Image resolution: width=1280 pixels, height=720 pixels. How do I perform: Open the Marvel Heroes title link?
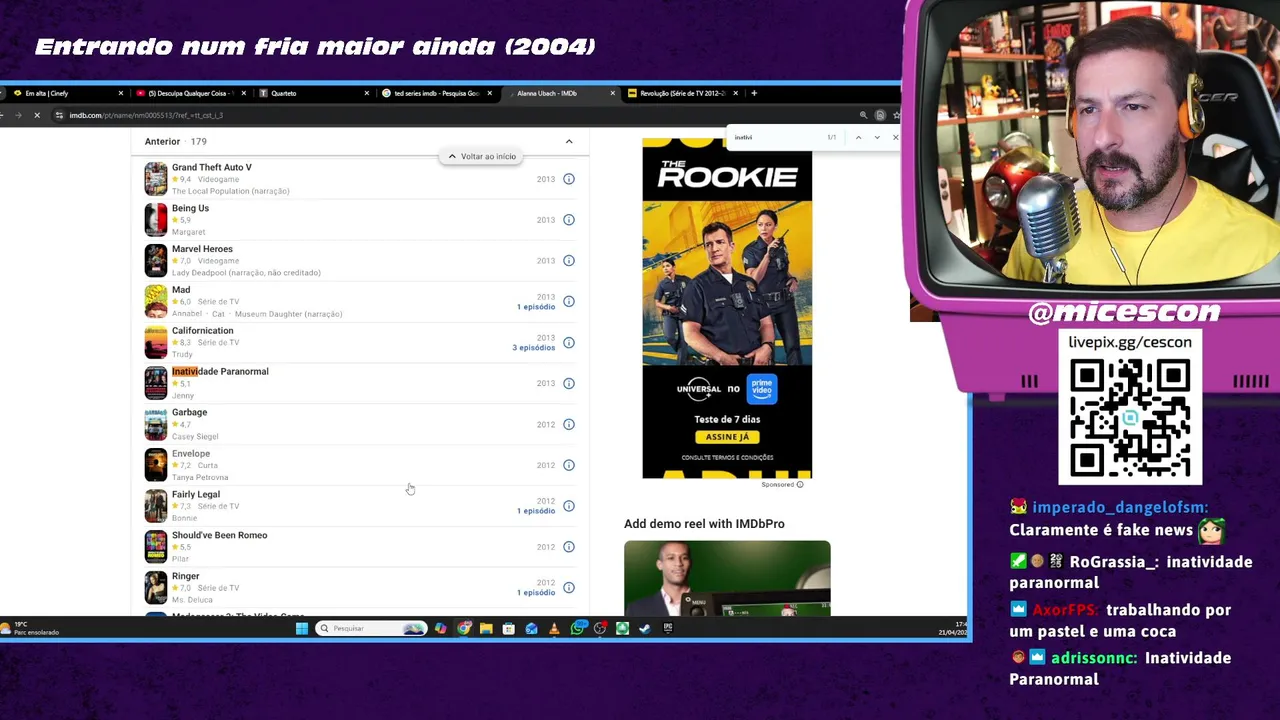click(x=202, y=249)
